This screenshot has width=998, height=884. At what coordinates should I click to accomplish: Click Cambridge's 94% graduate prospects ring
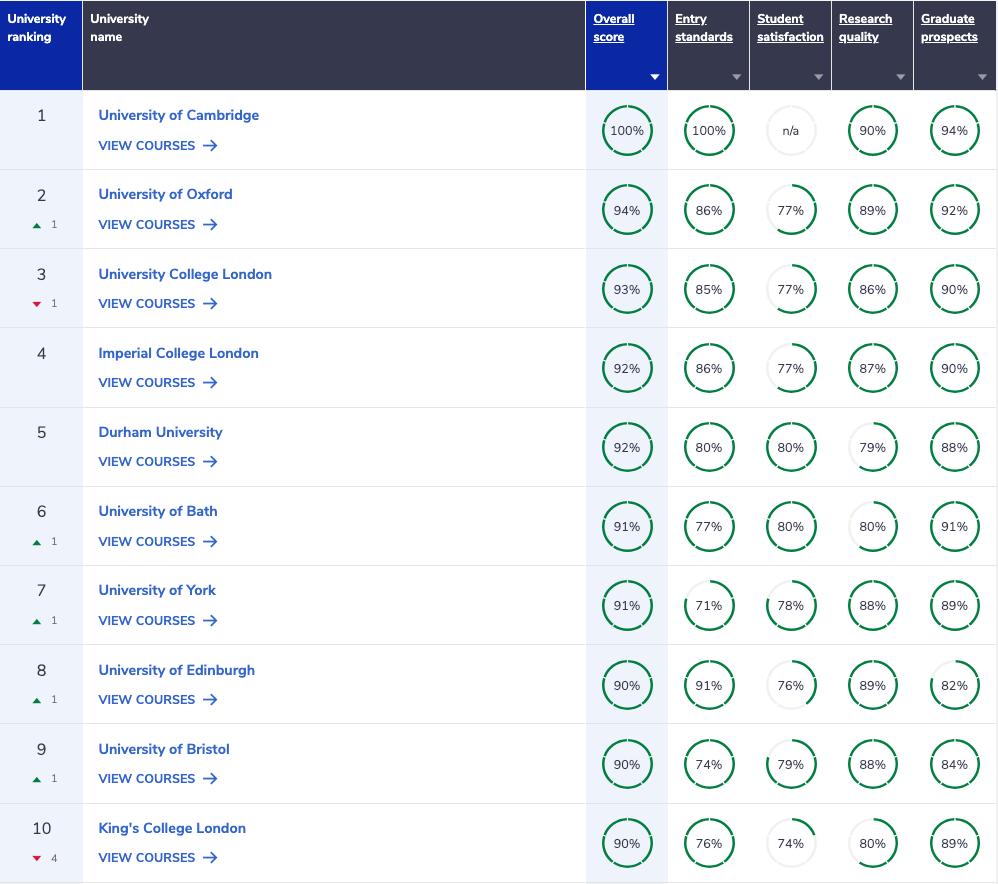(x=954, y=130)
